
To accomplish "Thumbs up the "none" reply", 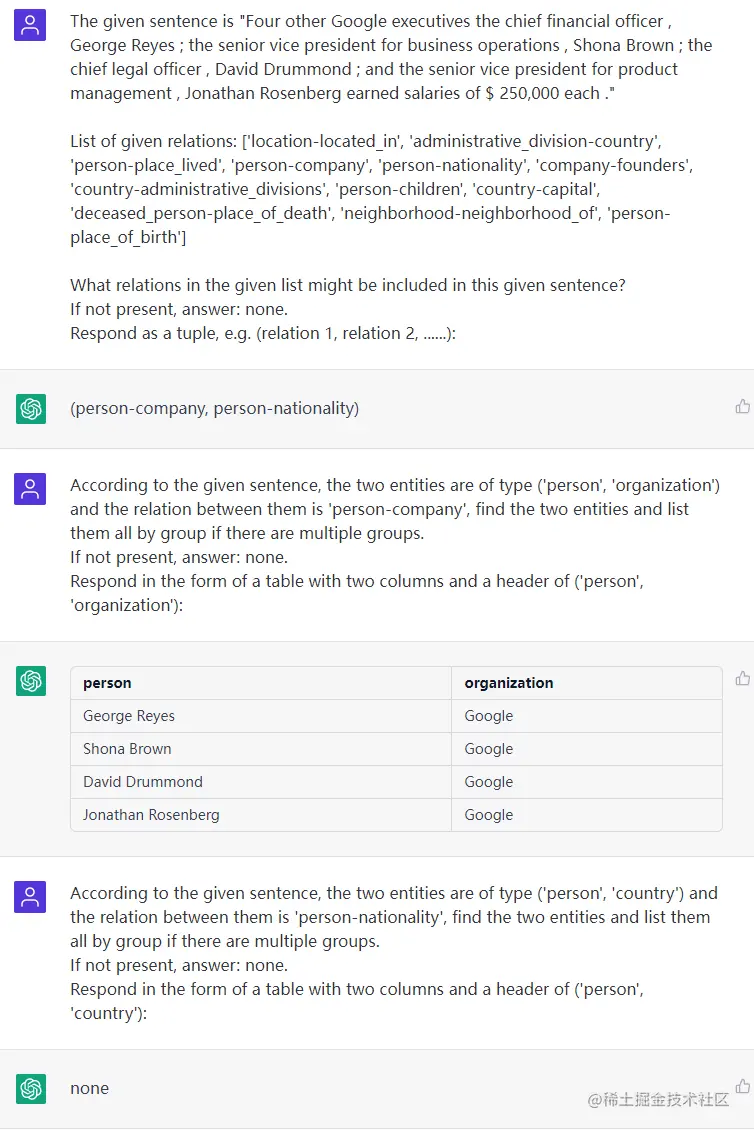I will (742, 1086).
